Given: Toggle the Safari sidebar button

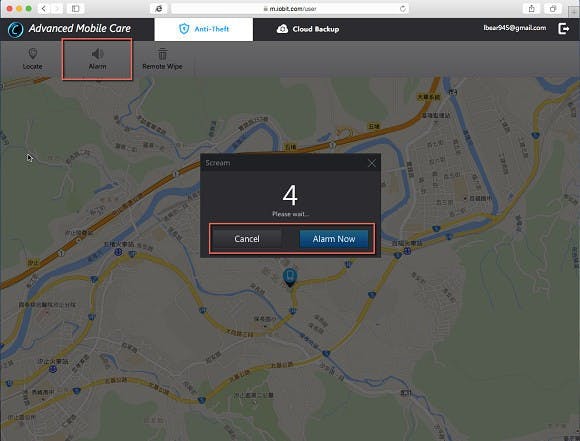Looking at the screenshot, I should pos(75,9).
